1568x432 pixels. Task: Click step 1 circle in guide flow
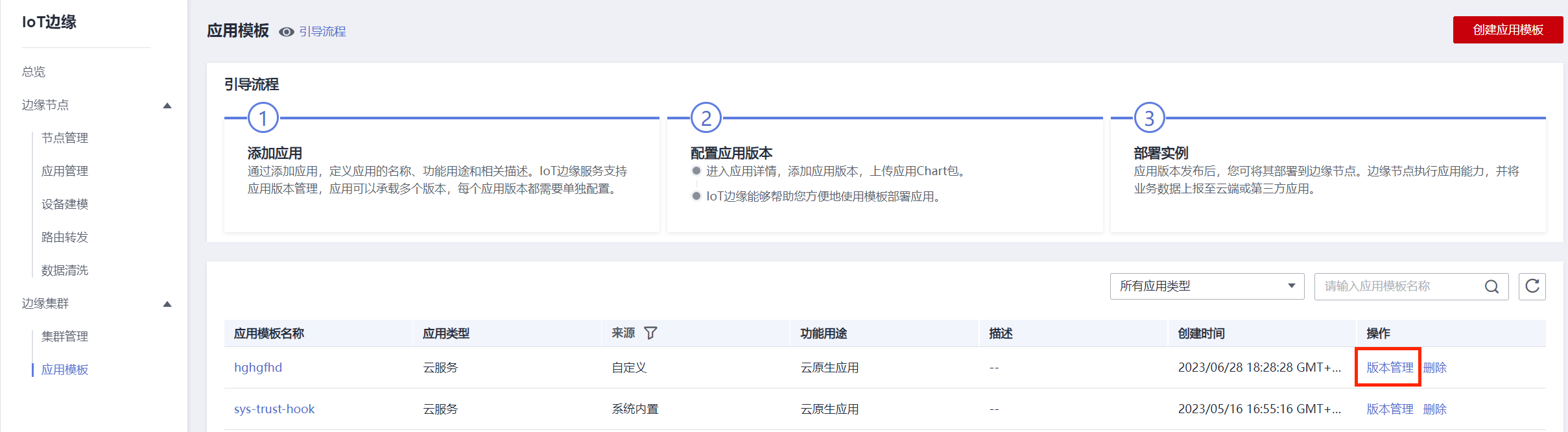pyautogui.click(x=263, y=118)
